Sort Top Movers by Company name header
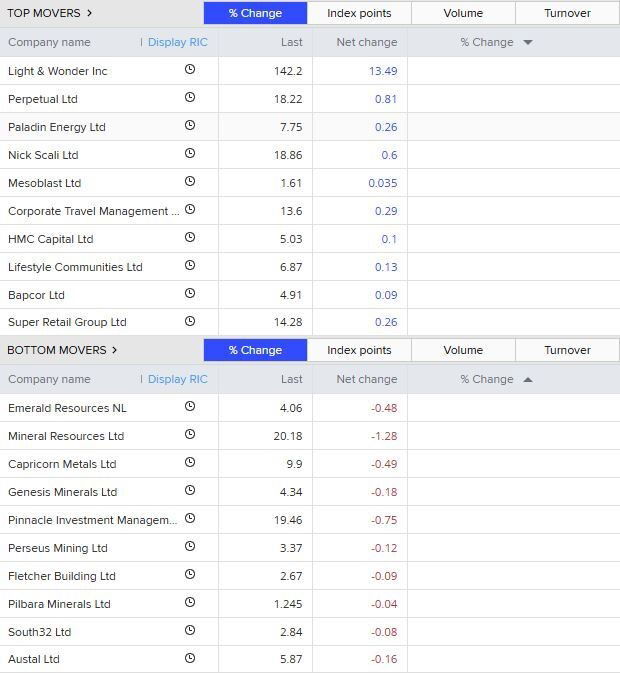Image resolution: width=620 pixels, height=674 pixels. pos(49,42)
